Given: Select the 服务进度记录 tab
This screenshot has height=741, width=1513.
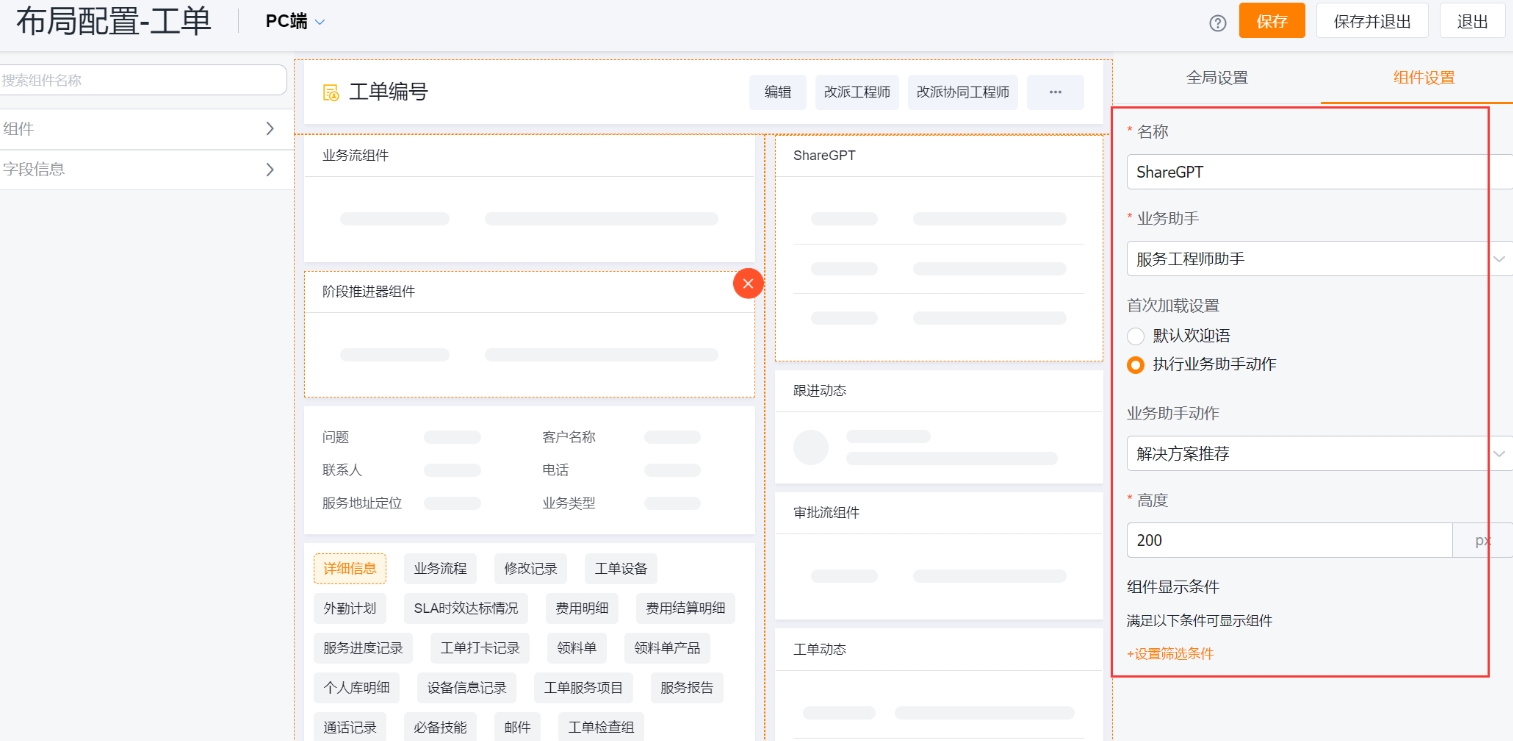Looking at the screenshot, I should coord(363,648).
